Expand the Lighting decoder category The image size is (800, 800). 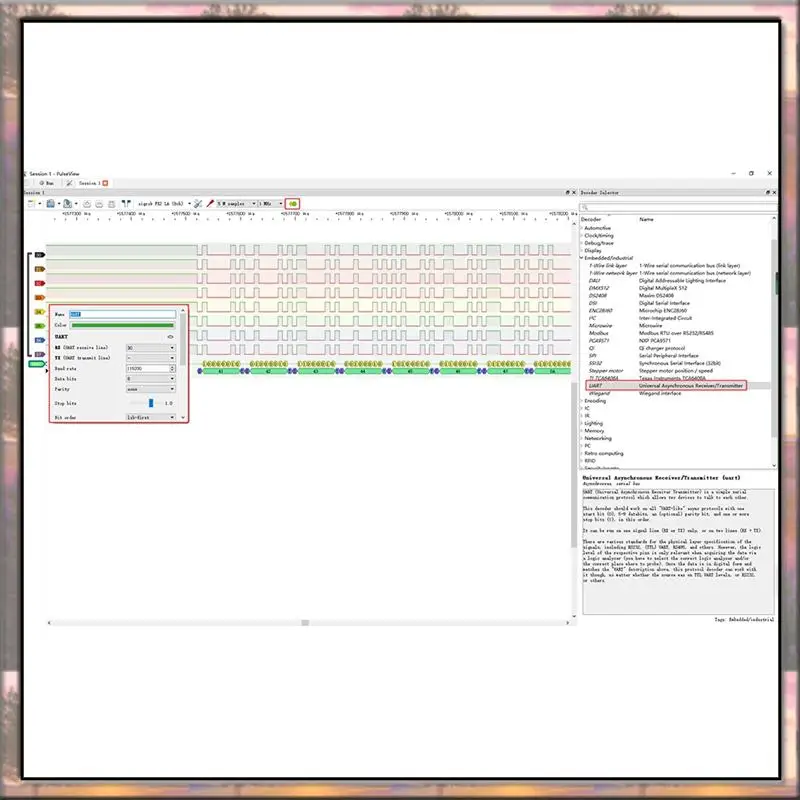point(582,423)
